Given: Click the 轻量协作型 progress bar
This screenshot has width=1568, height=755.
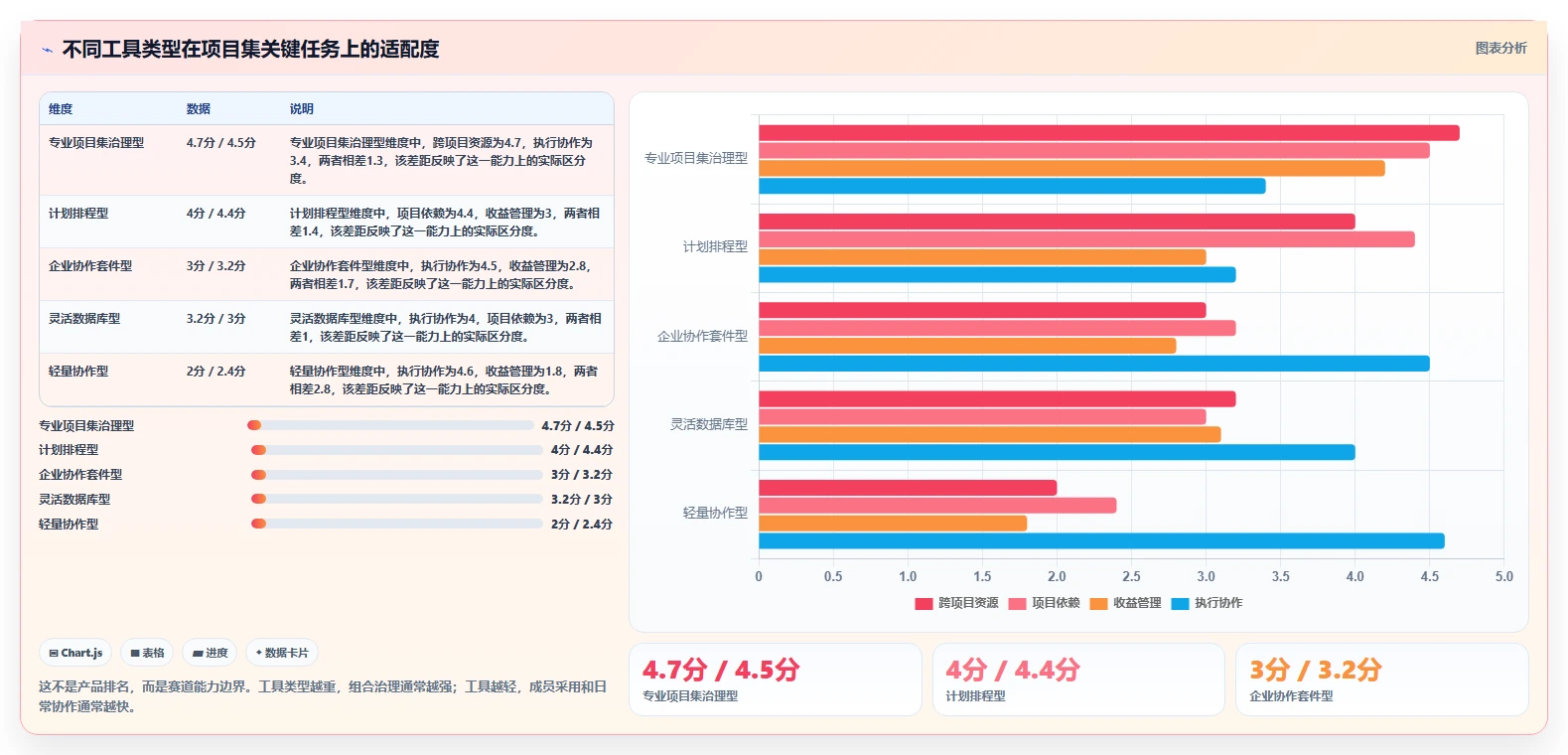Looking at the screenshot, I should (x=397, y=524).
